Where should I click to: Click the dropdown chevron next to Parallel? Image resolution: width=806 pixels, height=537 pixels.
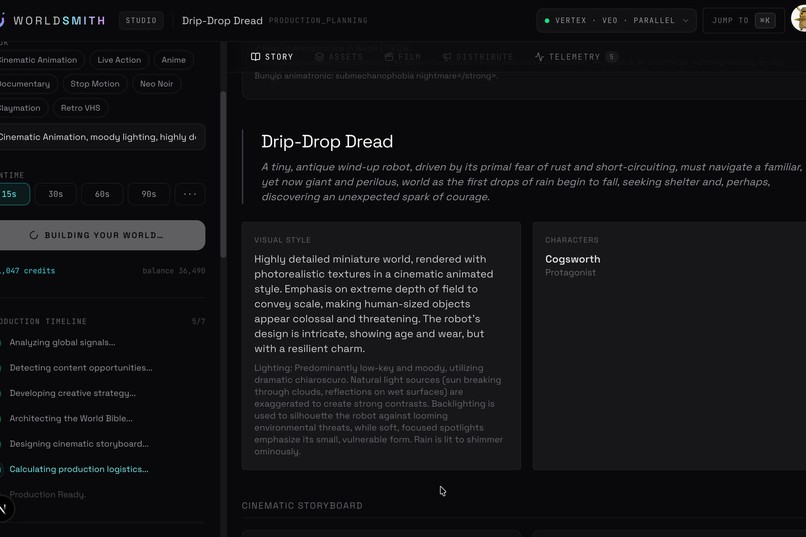(x=685, y=21)
